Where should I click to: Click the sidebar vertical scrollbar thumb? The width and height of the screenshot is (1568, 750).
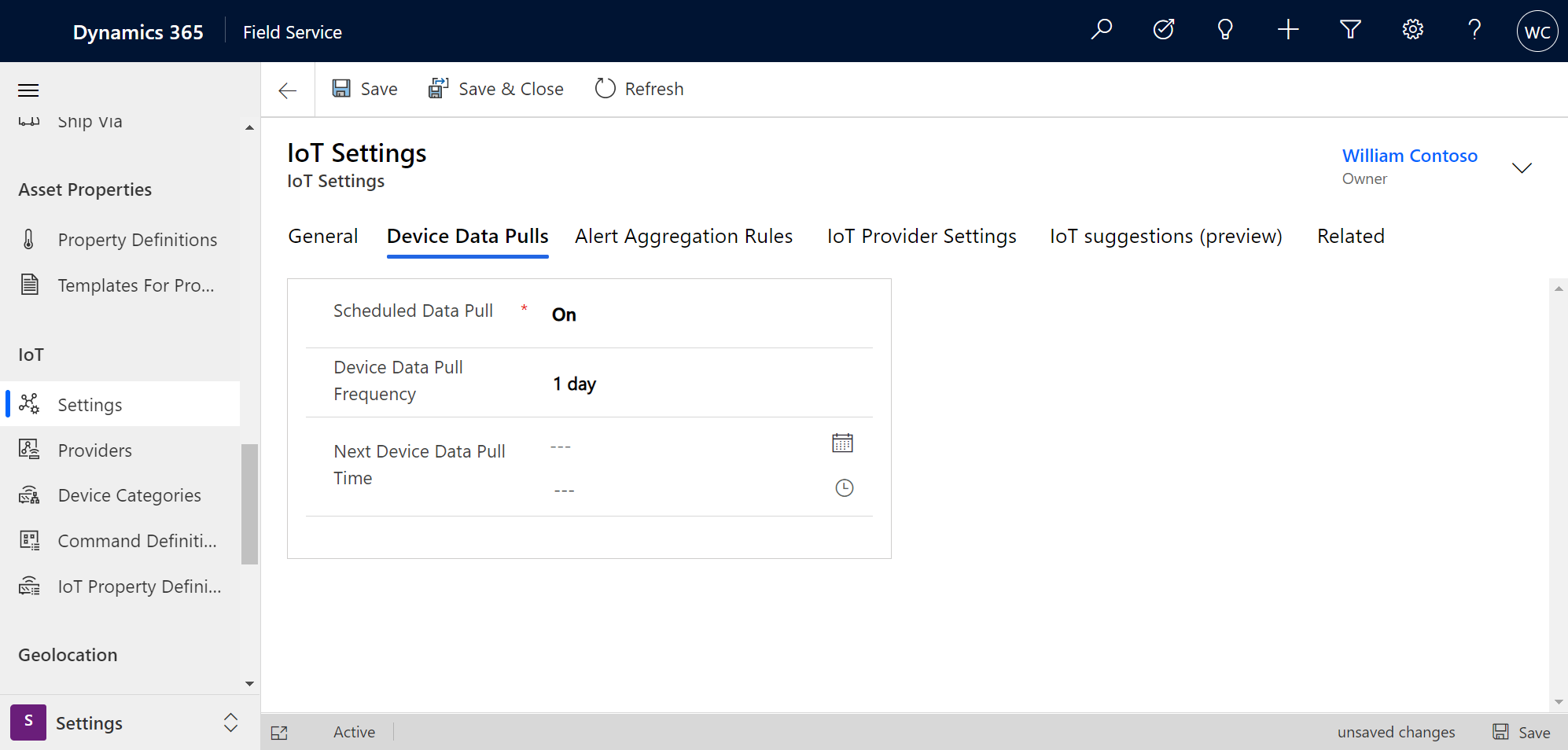(249, 504)
